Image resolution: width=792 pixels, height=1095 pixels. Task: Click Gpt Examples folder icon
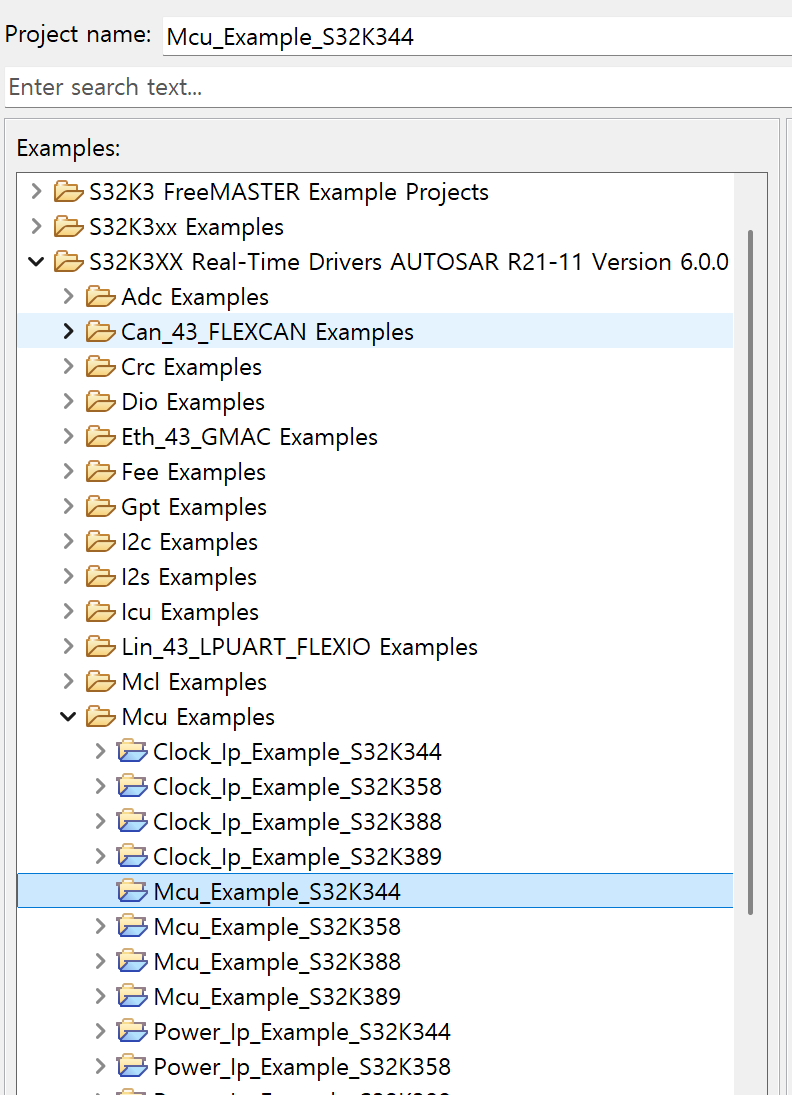coord(101,506)
